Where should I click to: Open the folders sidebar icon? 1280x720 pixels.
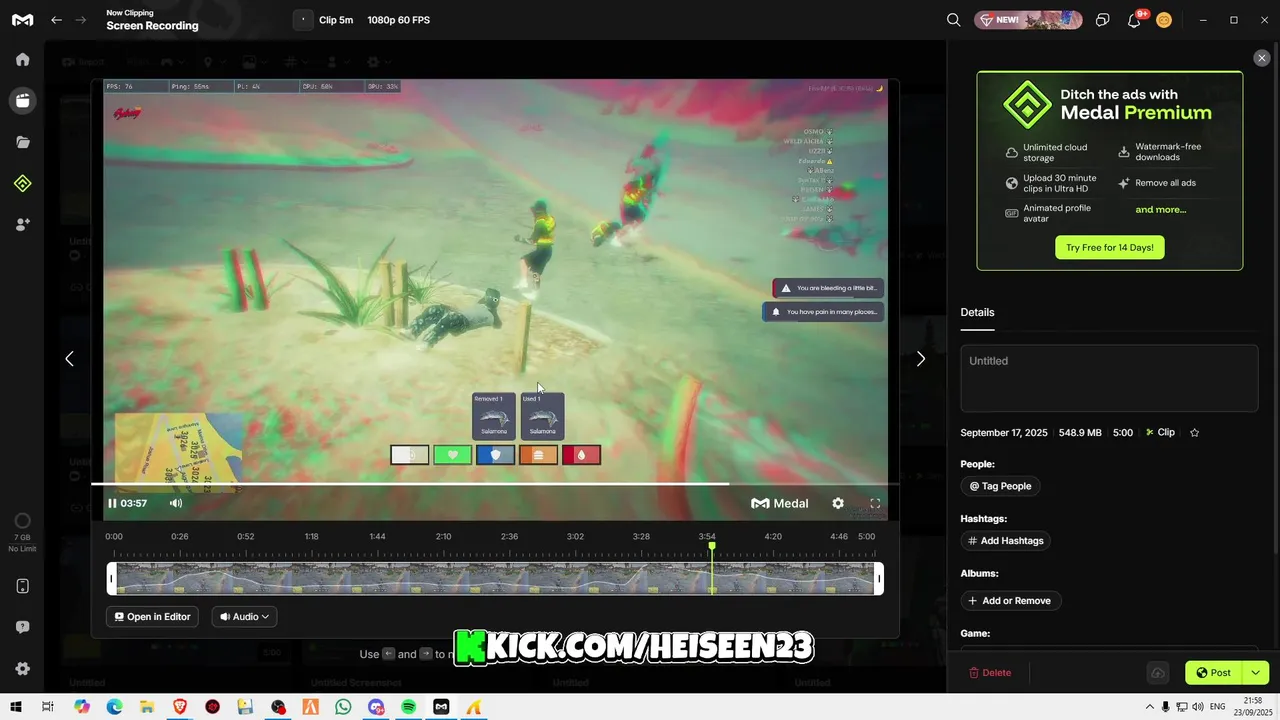22,142
